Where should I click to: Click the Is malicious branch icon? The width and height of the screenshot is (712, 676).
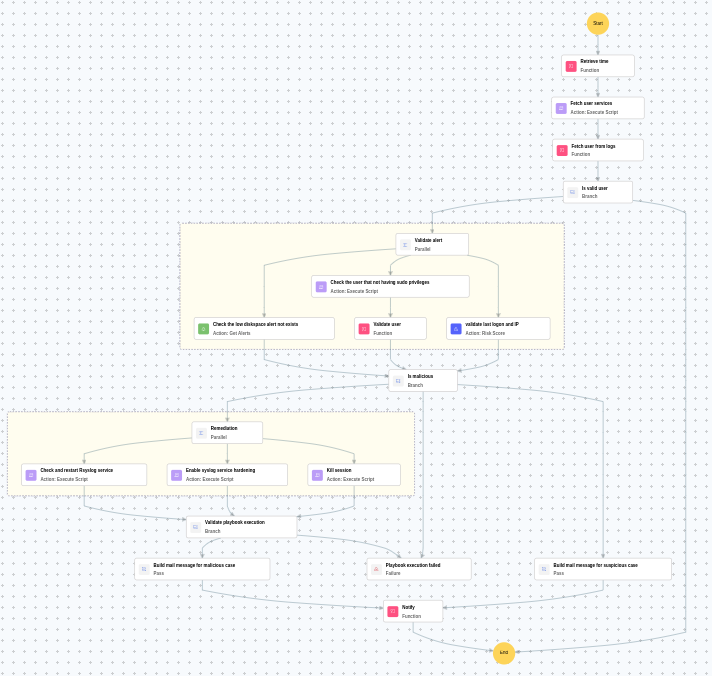(398, 381)
